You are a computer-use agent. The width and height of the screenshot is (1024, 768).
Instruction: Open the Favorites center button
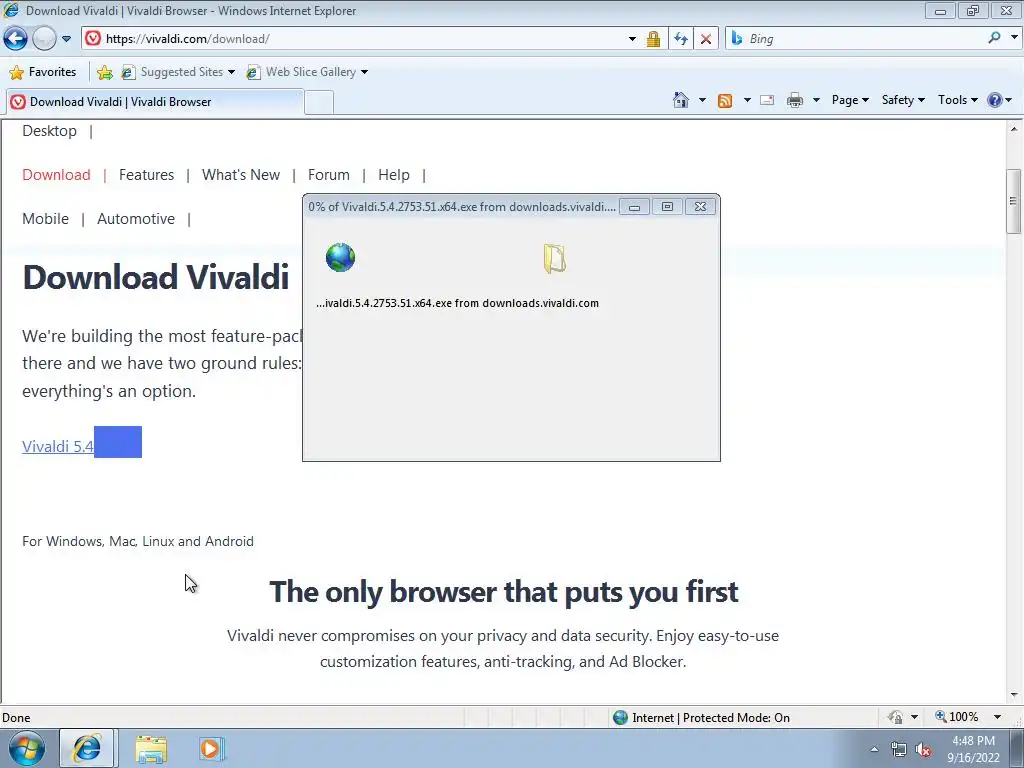pos(43,72)
